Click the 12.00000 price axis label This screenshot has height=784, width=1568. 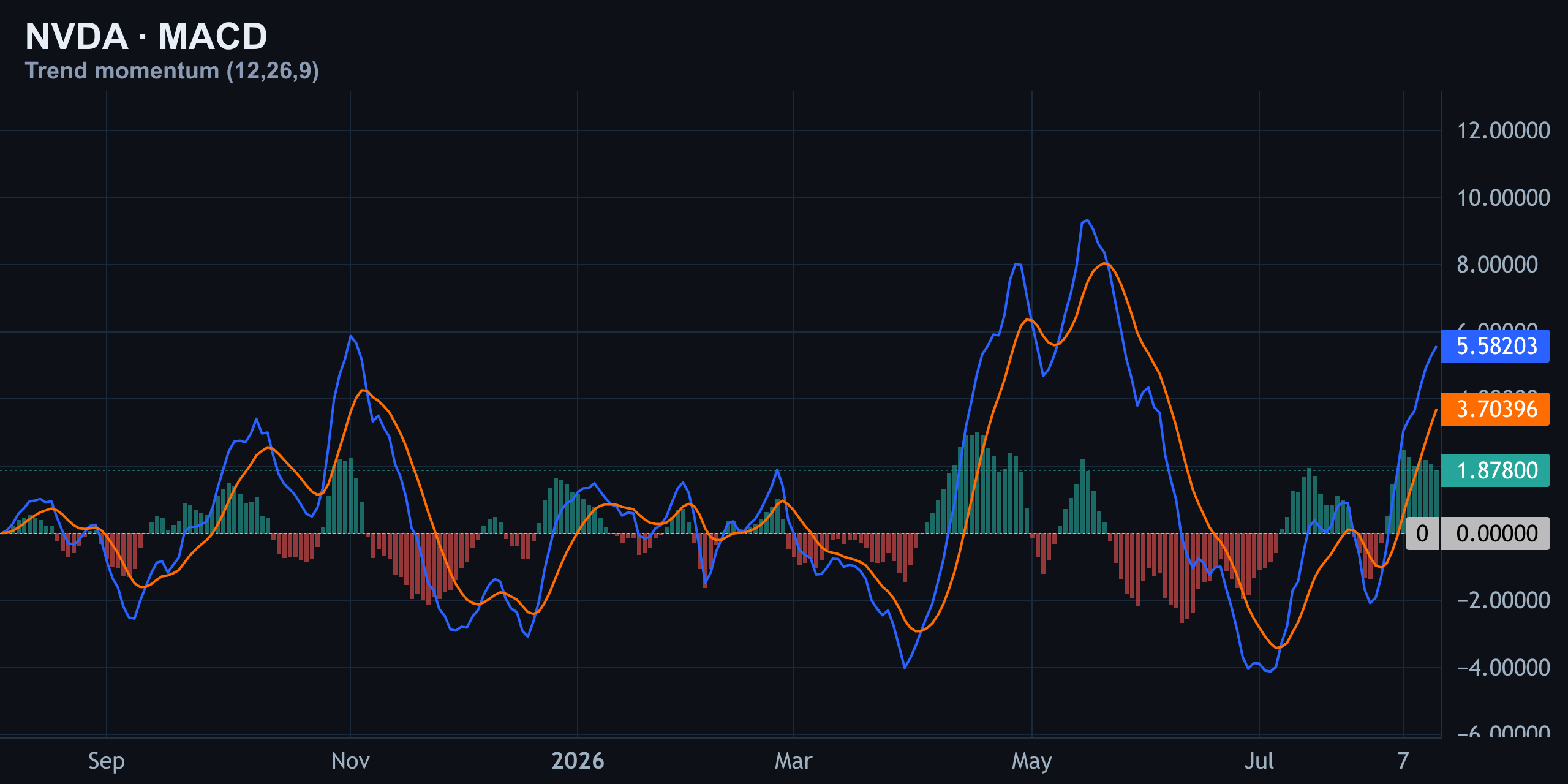[1504, 130]
